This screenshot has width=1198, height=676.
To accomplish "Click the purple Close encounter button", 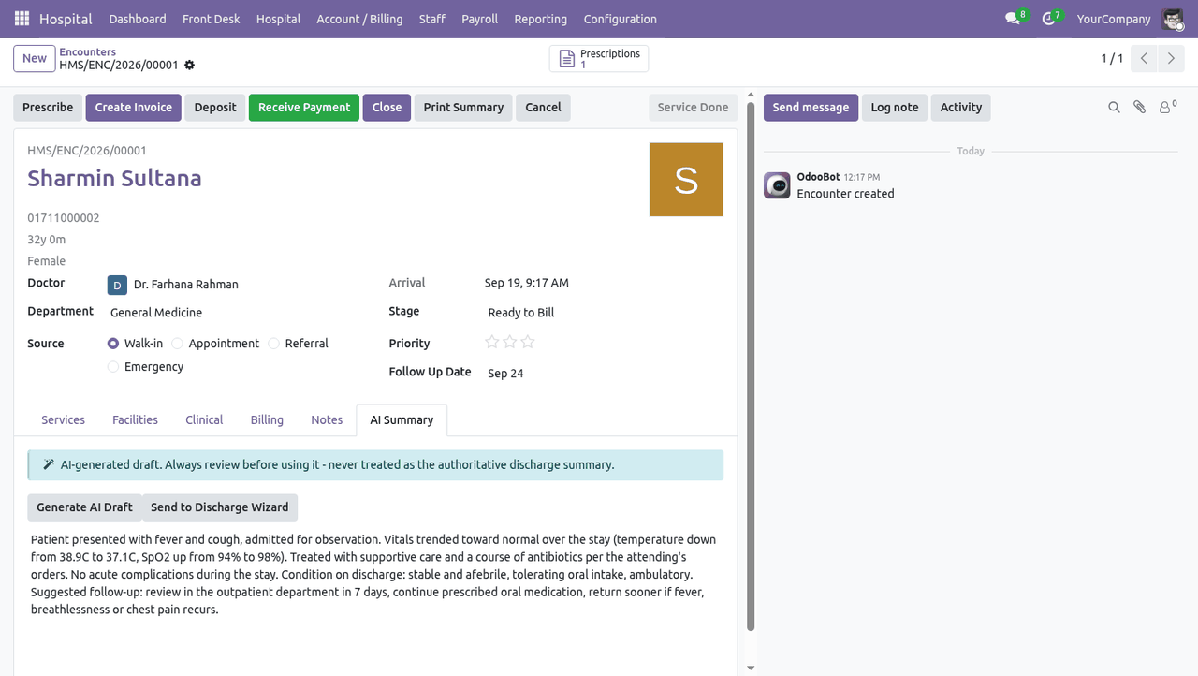I will click(x=387, y=108).
